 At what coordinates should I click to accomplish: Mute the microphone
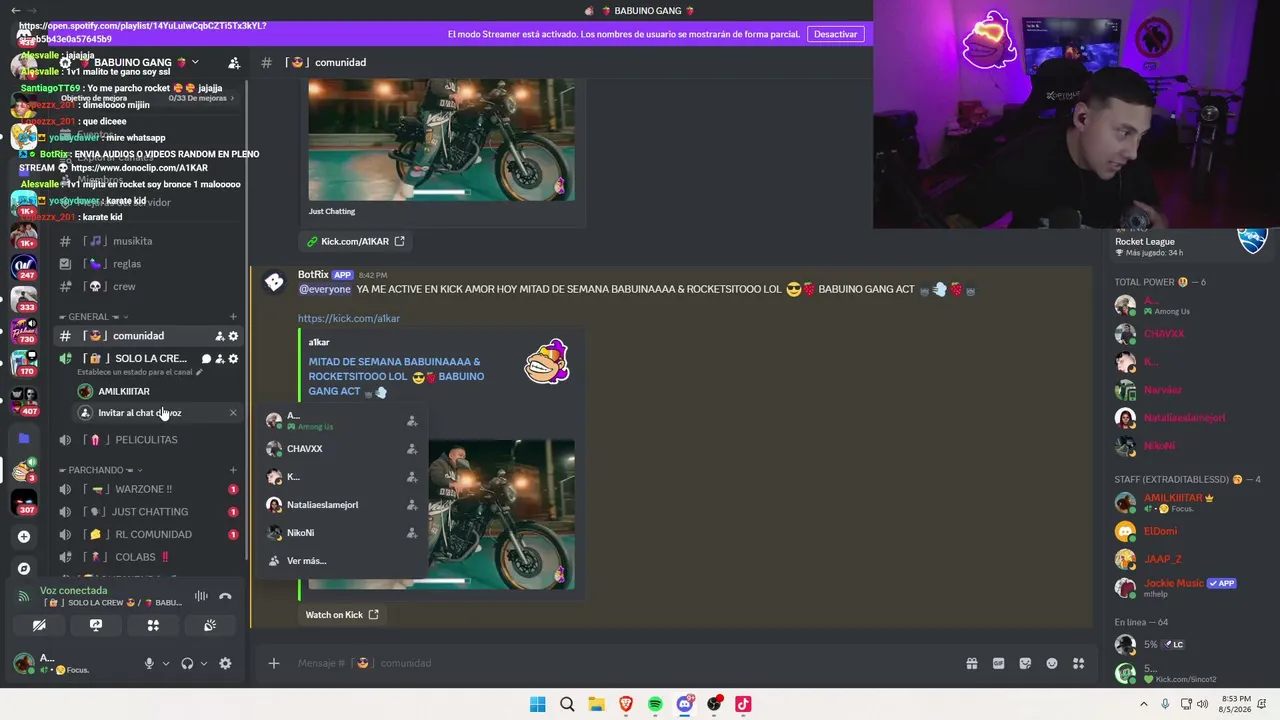[x=149, y=663]
